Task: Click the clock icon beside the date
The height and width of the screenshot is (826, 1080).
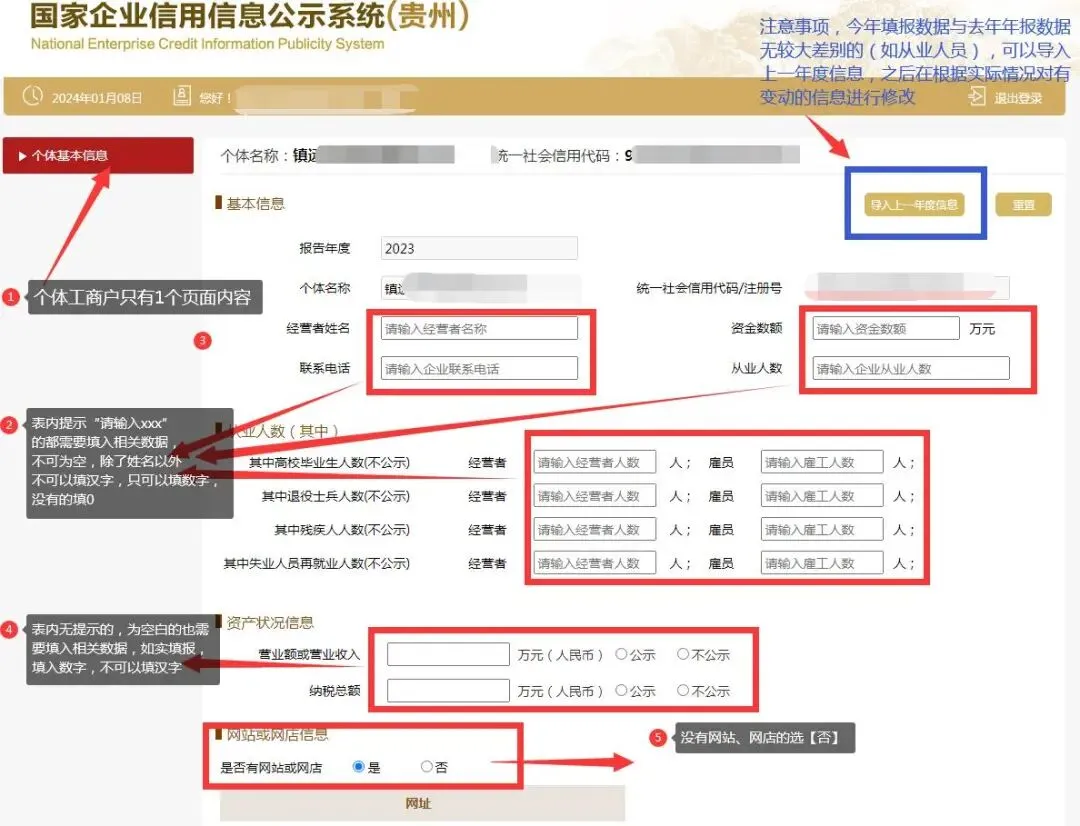Action: point(33,95)
